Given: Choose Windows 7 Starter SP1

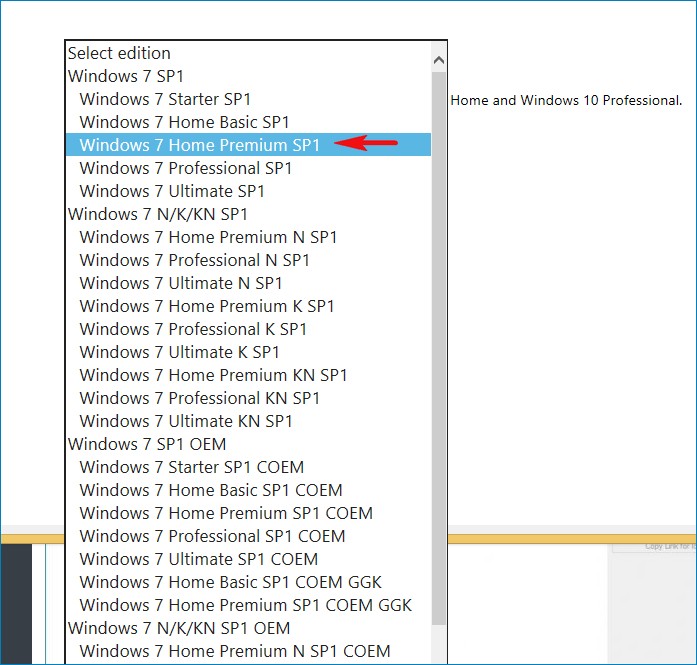Looking at the screenshot, I should point(248,99).
